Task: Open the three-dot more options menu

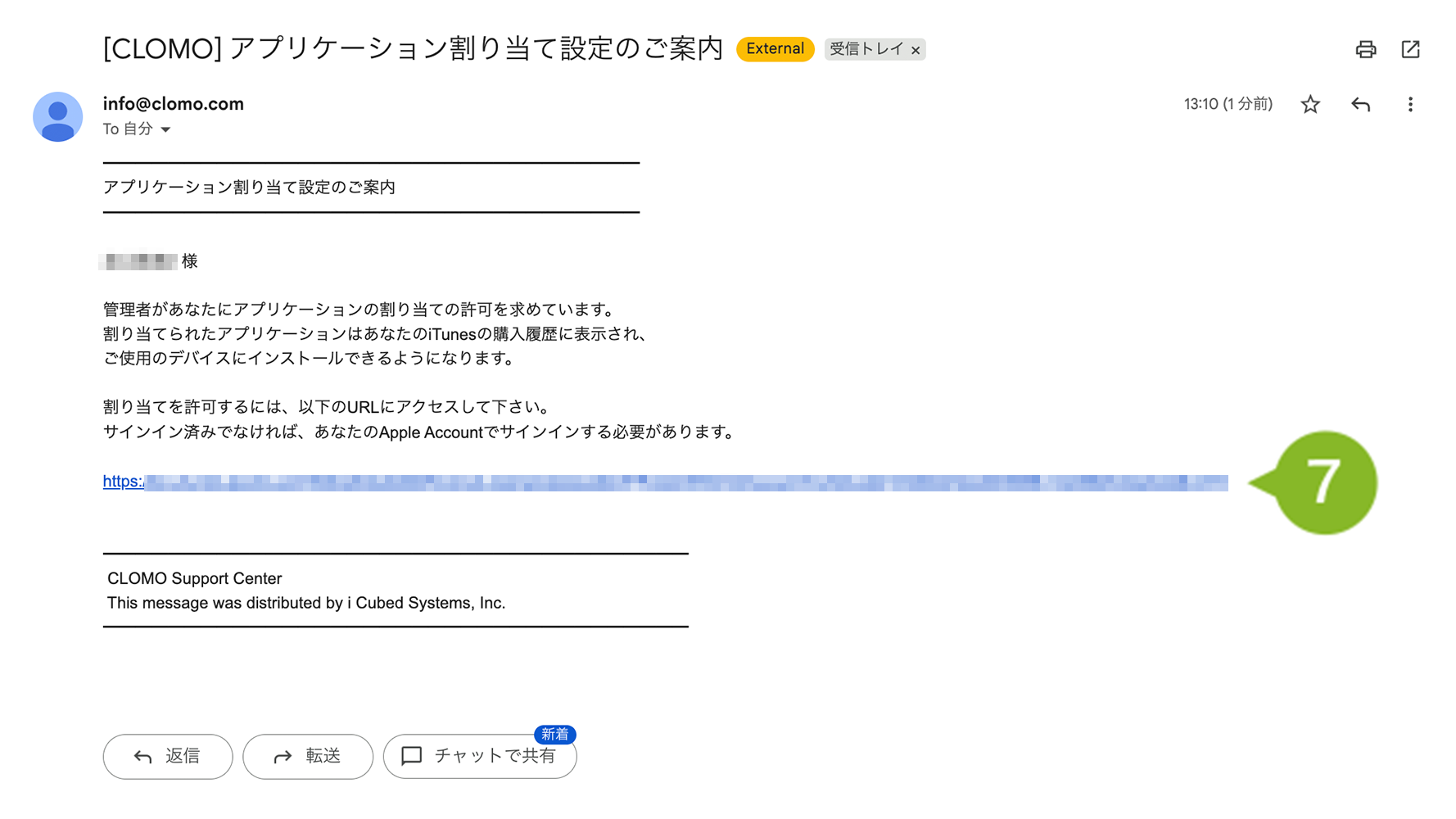Action: pos(1410,104)
